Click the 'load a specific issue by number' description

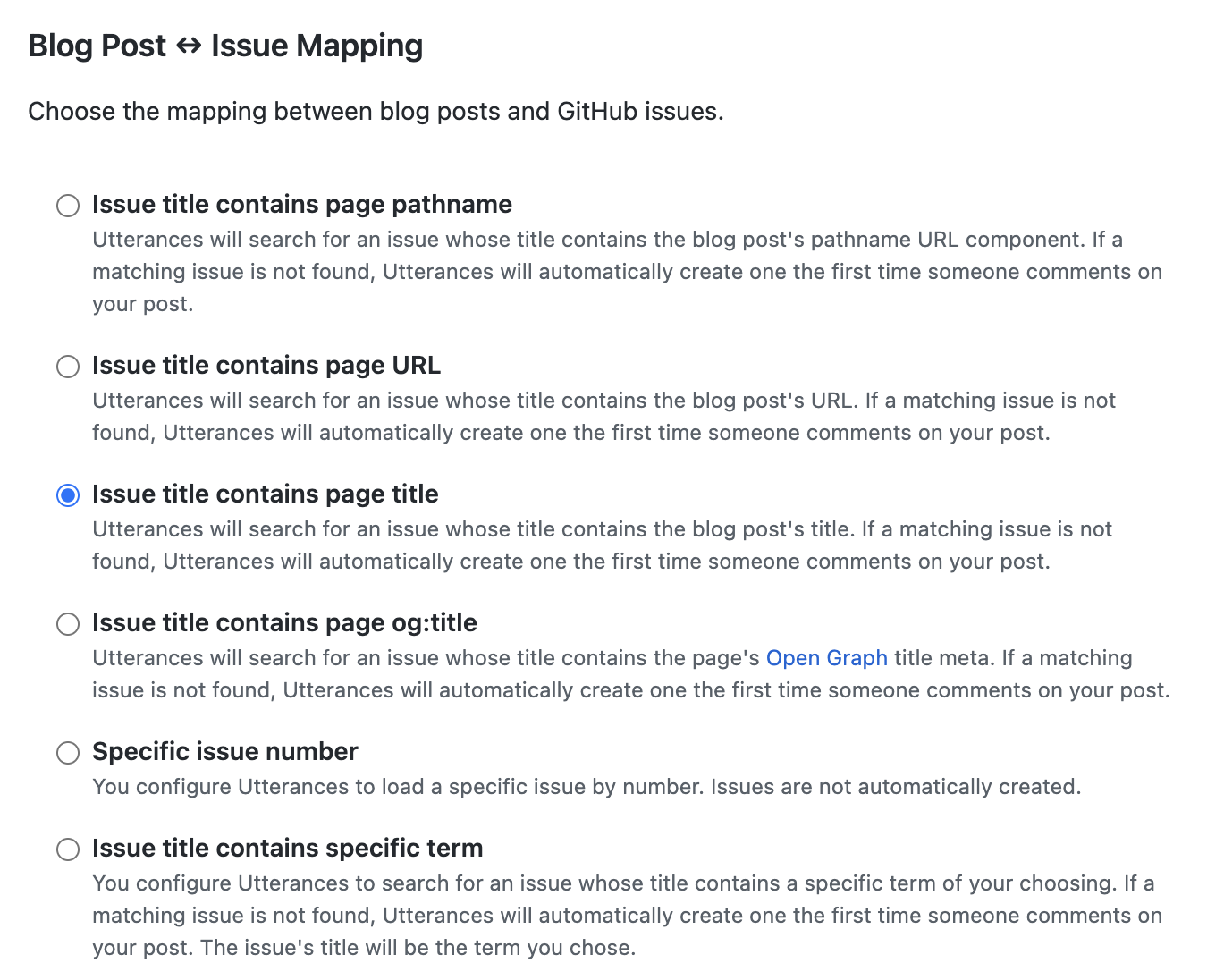point(587,787)
